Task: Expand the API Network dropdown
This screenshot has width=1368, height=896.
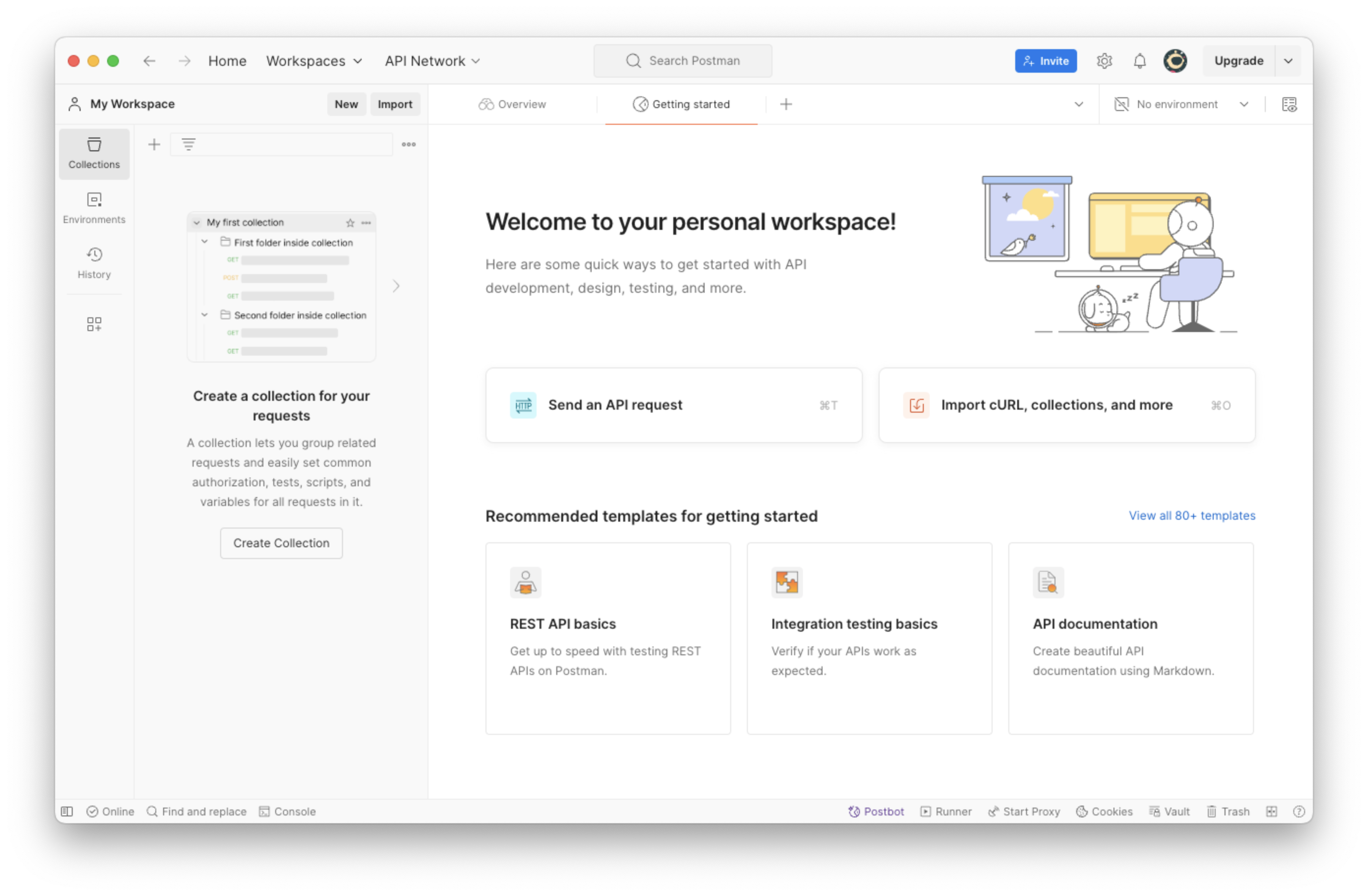Action: [x=432, y=61]
